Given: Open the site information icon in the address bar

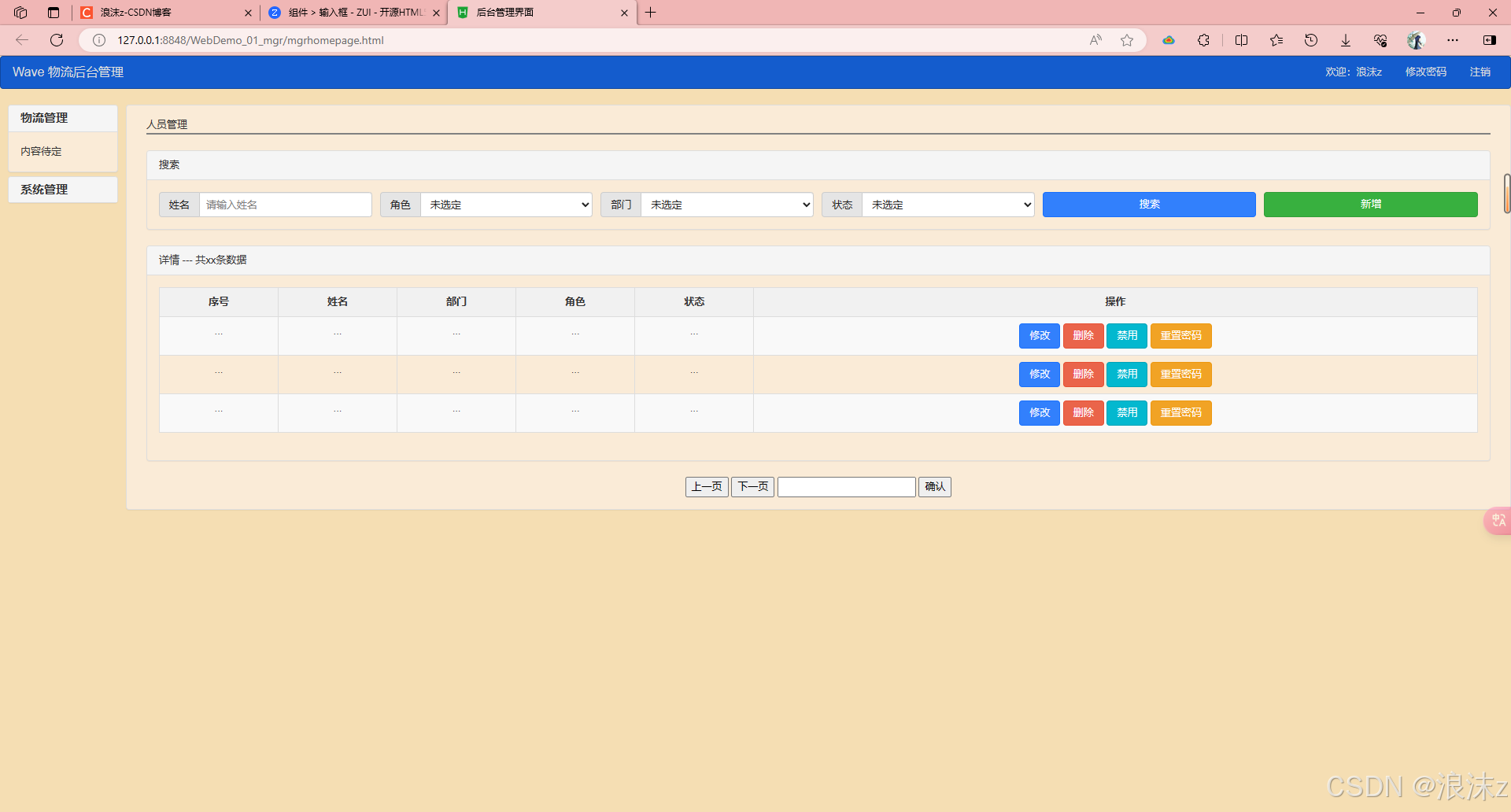Looking at the screenshot, I should pos(99,40).
